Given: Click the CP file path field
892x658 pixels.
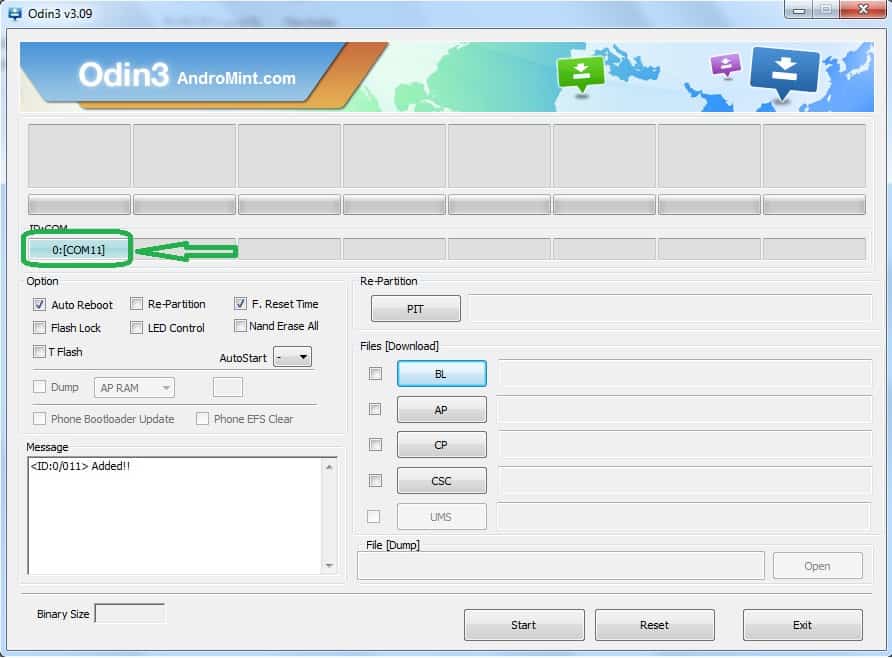Looking at the screenshot, I should 685,445.
